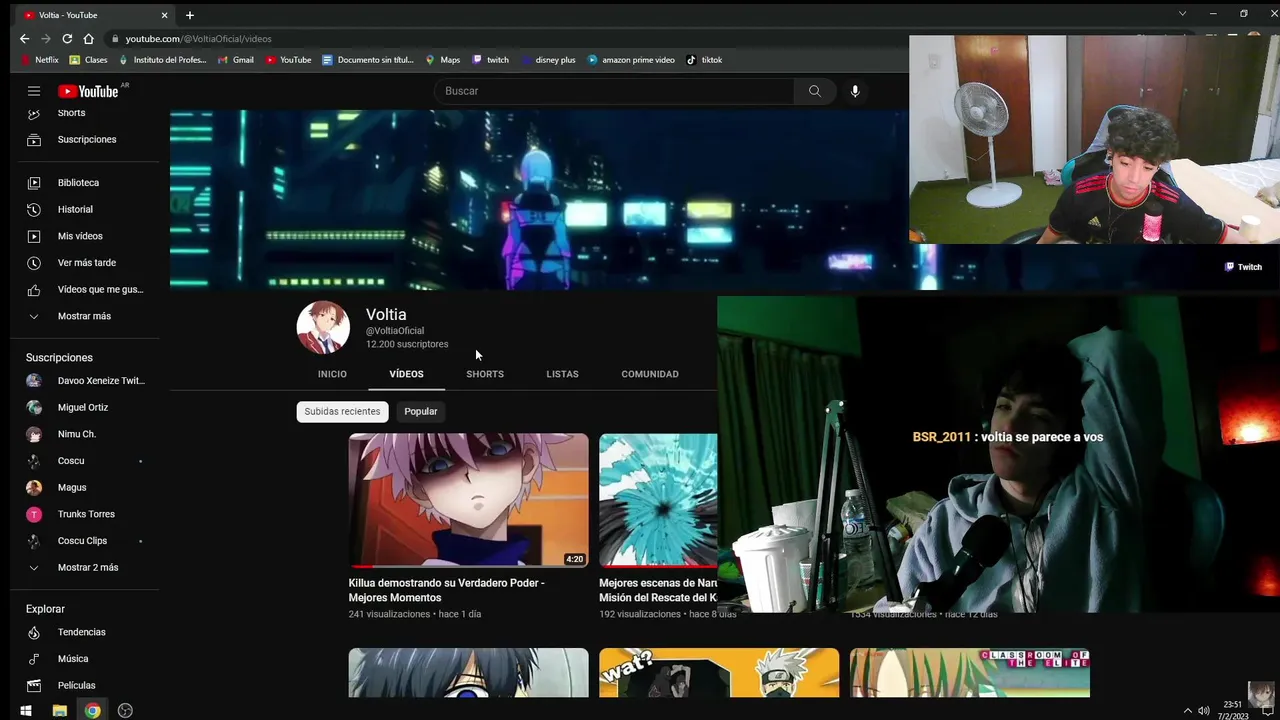Click the browser back arrow
Viewport: 1280px width, 720px height.
tap(24, 38)
